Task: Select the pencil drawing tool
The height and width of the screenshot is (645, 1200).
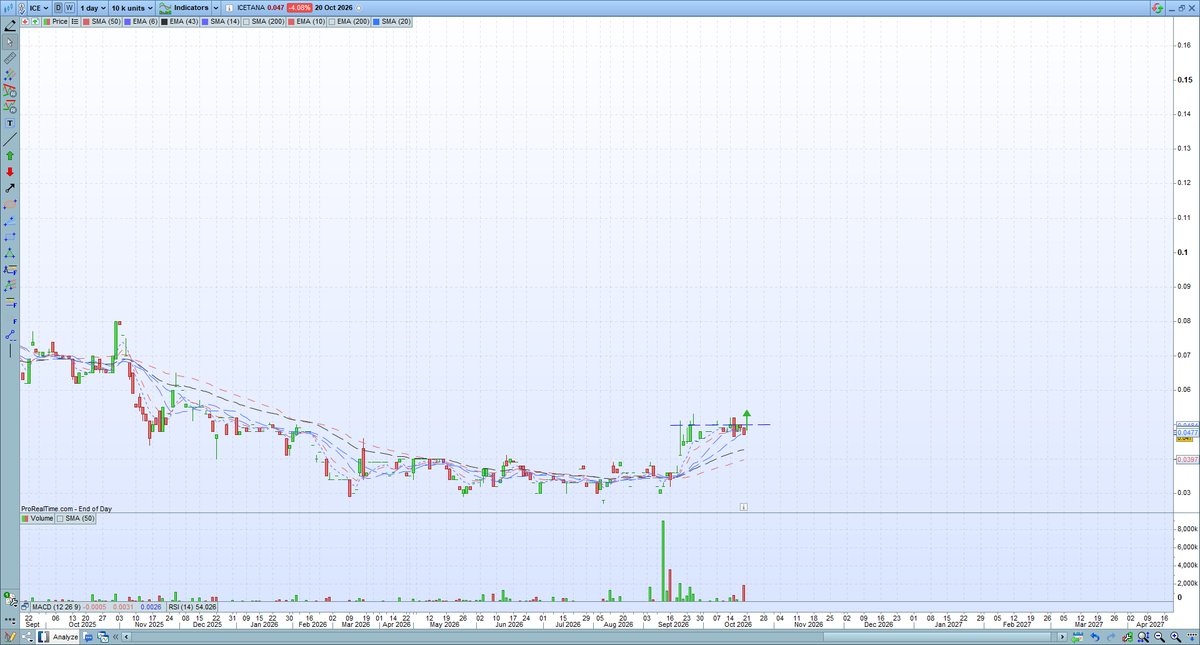Action: tap(10, 27)
